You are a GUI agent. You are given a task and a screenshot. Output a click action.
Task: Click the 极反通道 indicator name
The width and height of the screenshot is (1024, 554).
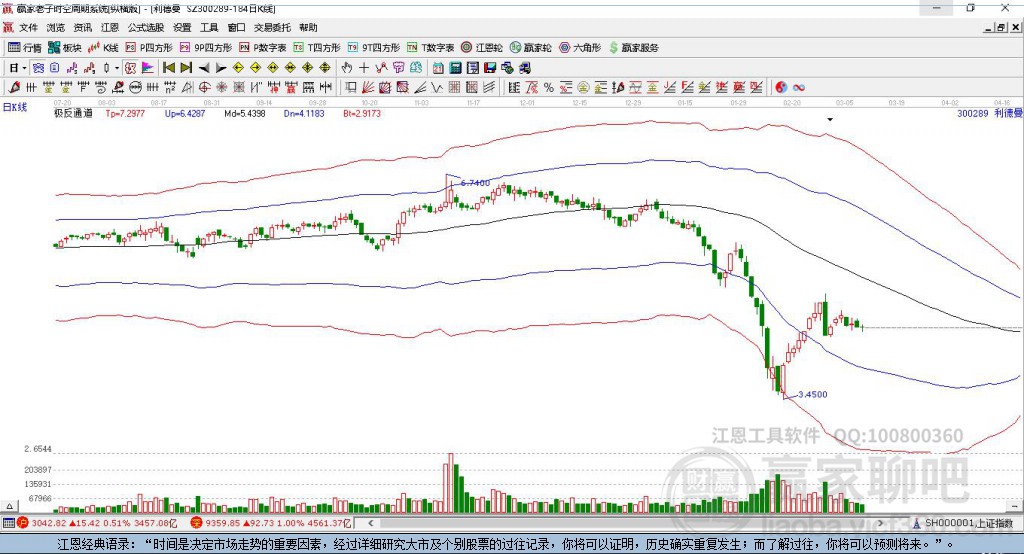(73, 113)
